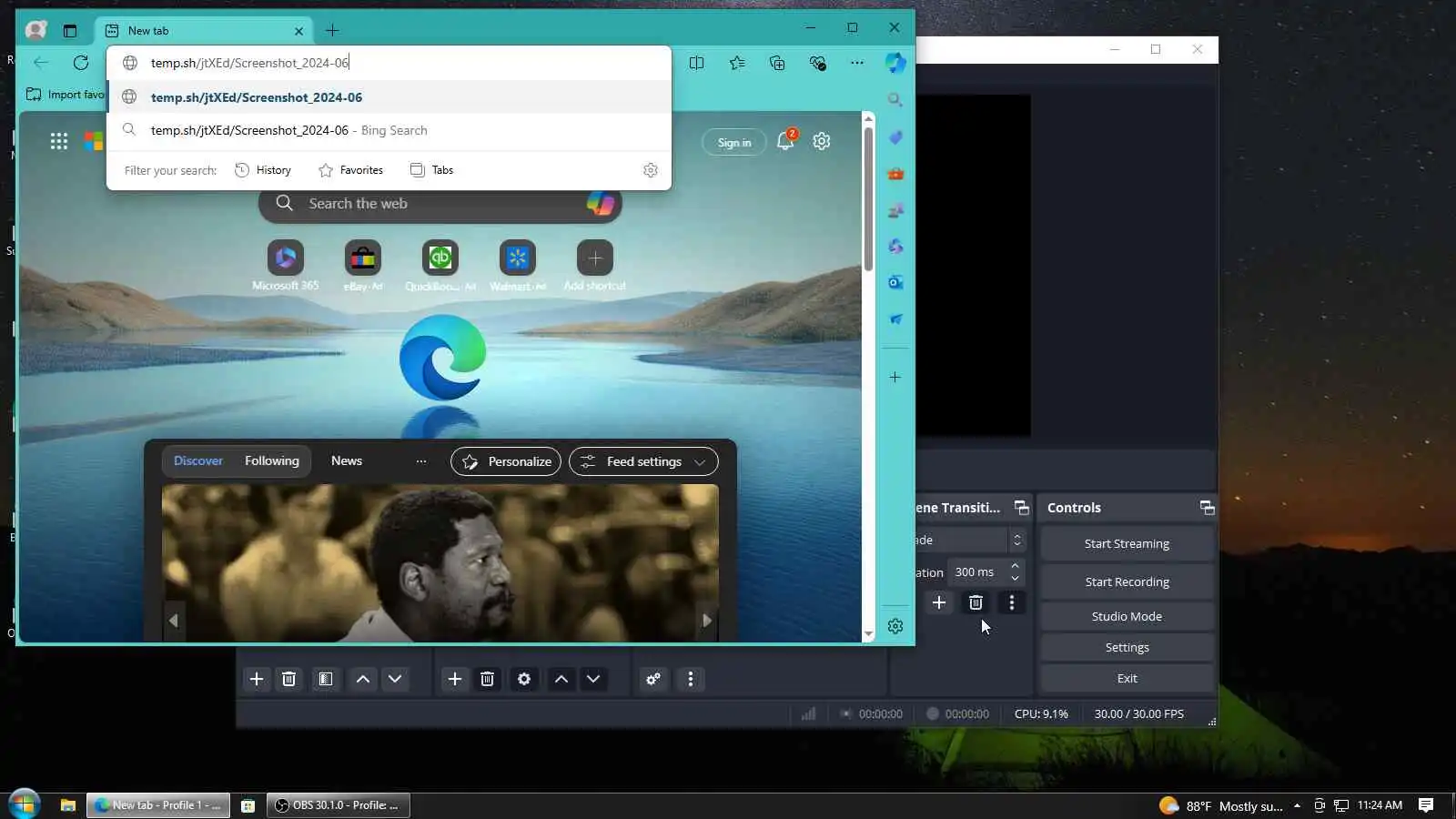Click the Search the web box

440,204
